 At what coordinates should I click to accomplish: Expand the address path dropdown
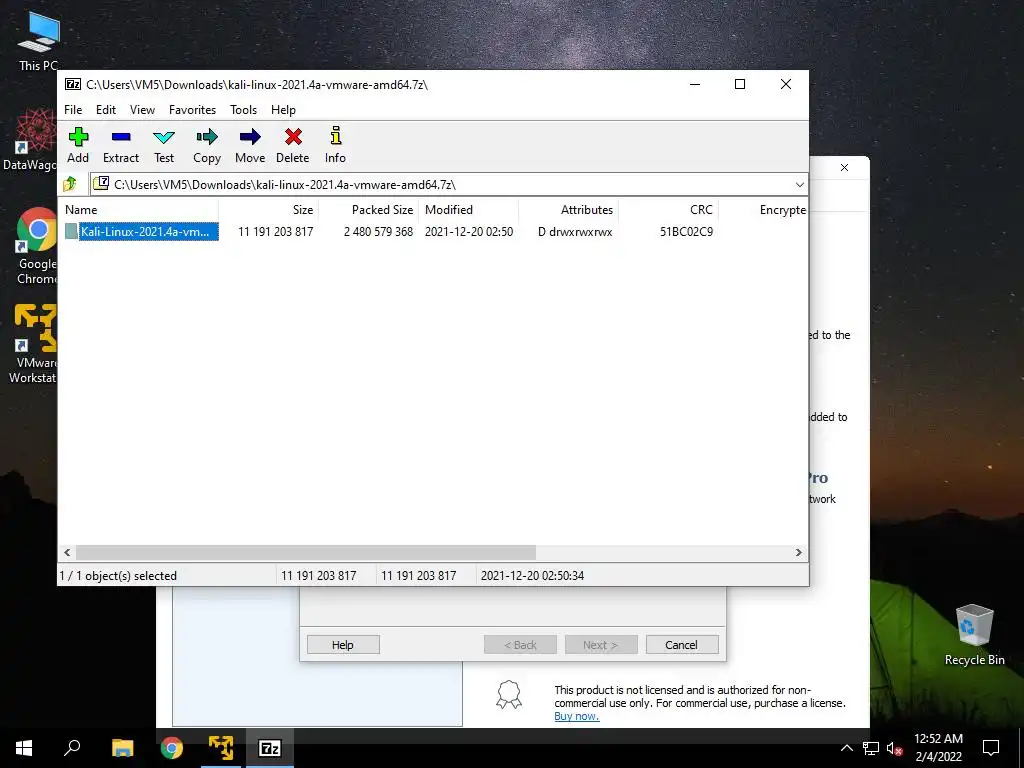[799, 185]
